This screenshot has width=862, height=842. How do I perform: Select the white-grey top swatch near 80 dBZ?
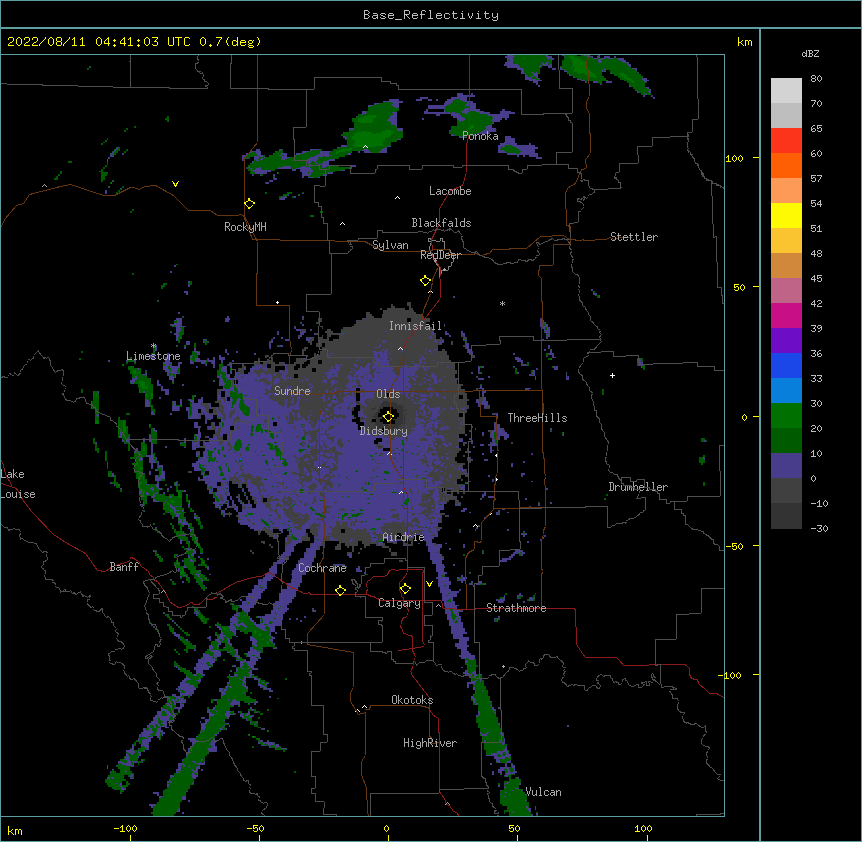pyautogui.click(x=786, y=90)
